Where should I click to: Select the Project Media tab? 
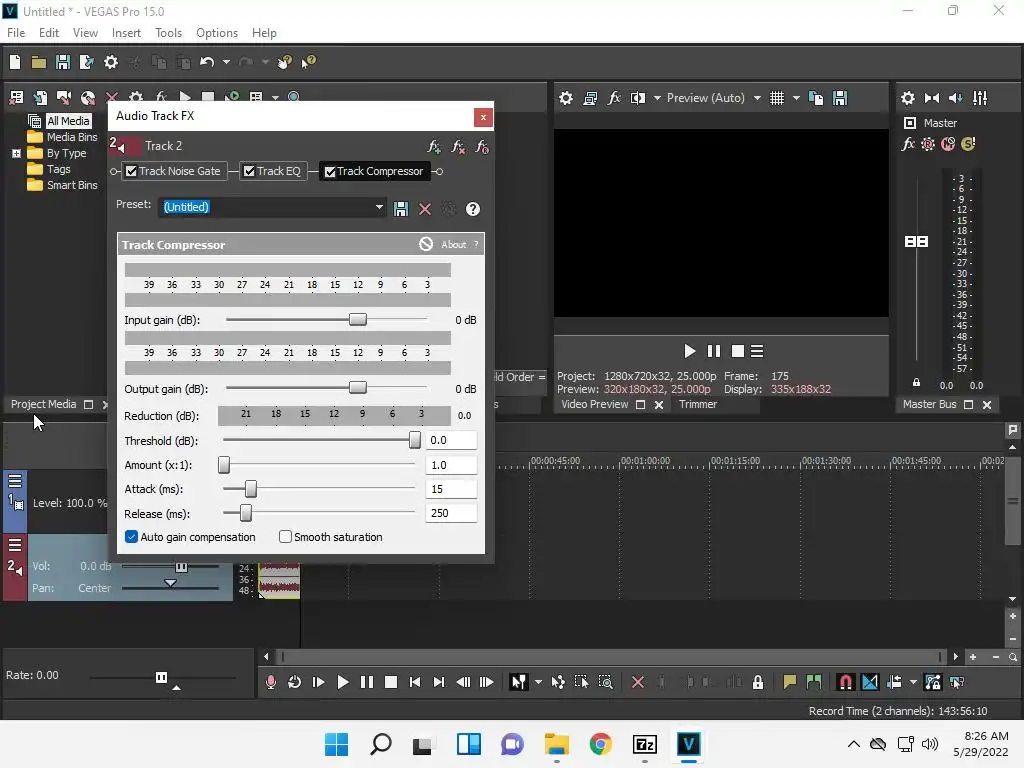coord(43,404)
